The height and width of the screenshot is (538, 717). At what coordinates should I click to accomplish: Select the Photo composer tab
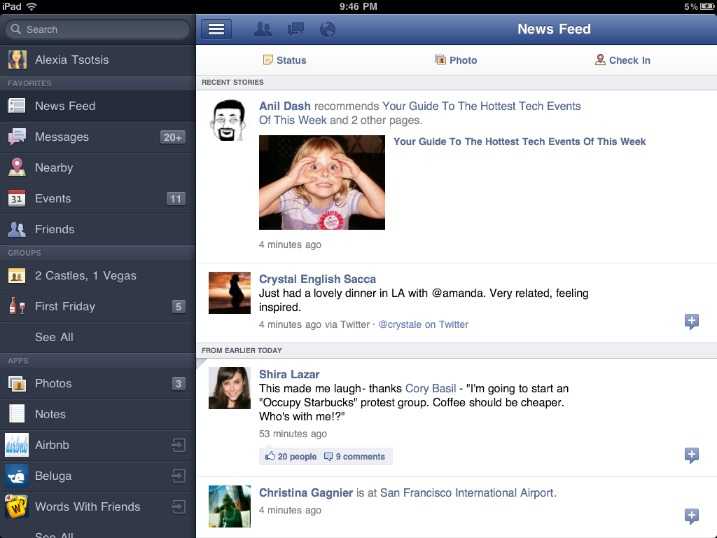tap(456, 60)
